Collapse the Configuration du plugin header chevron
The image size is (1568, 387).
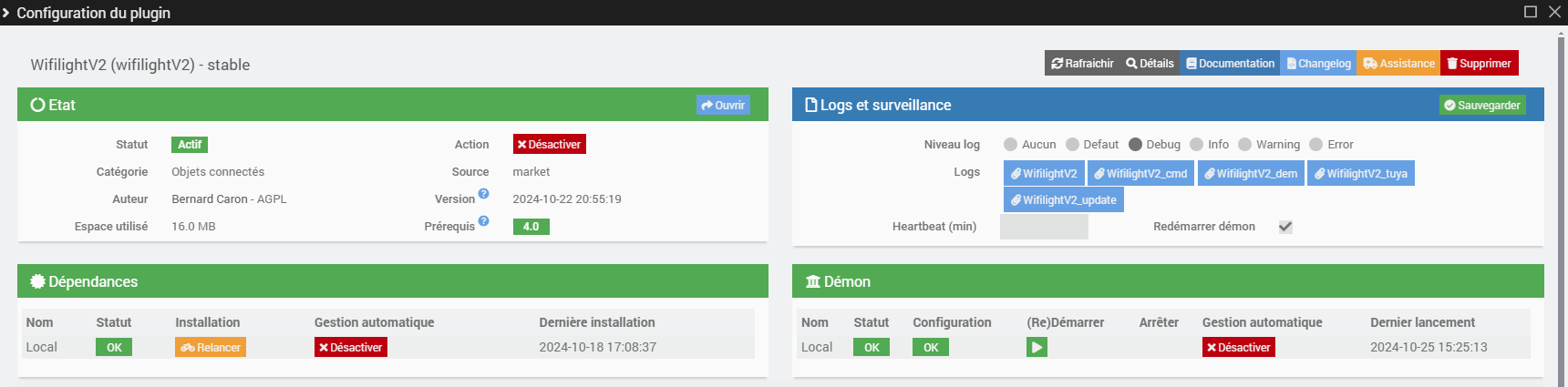[6, 13]
